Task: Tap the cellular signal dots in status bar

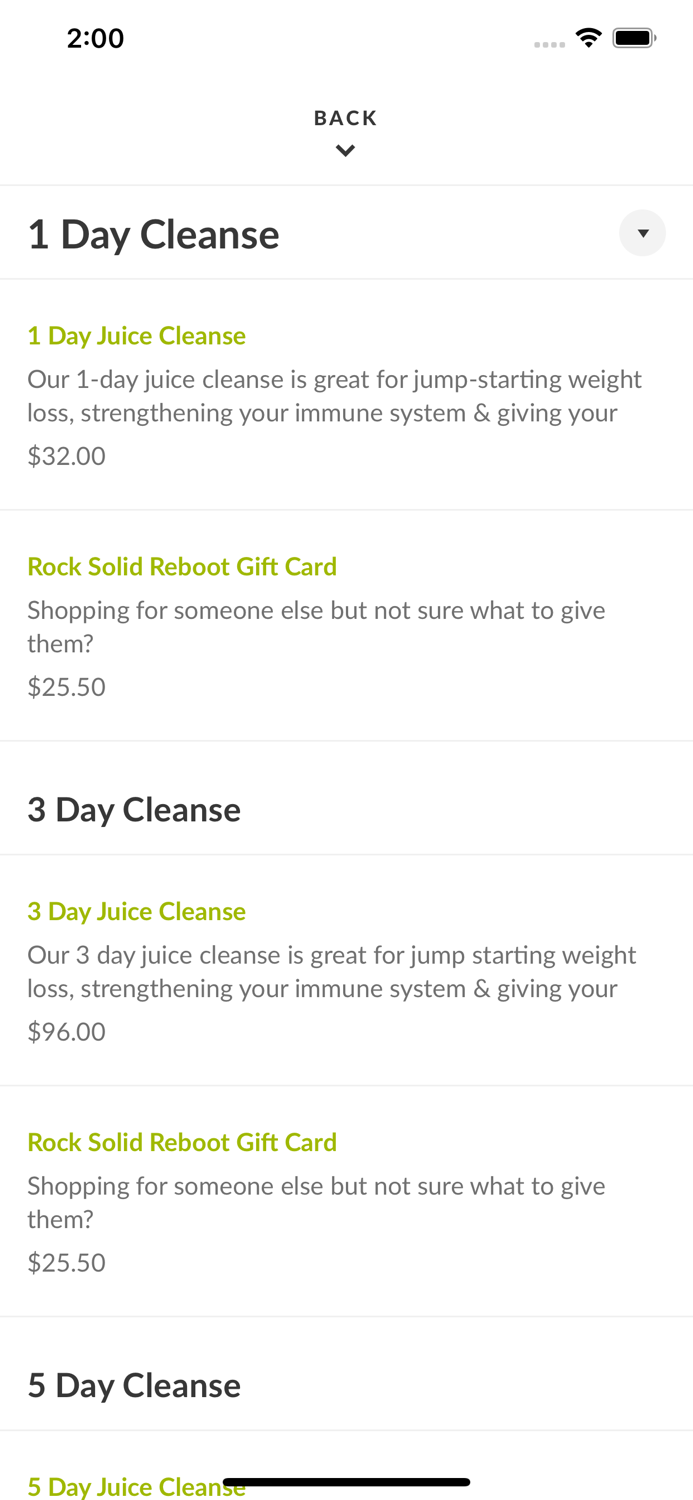Action: tap(549, 44)
